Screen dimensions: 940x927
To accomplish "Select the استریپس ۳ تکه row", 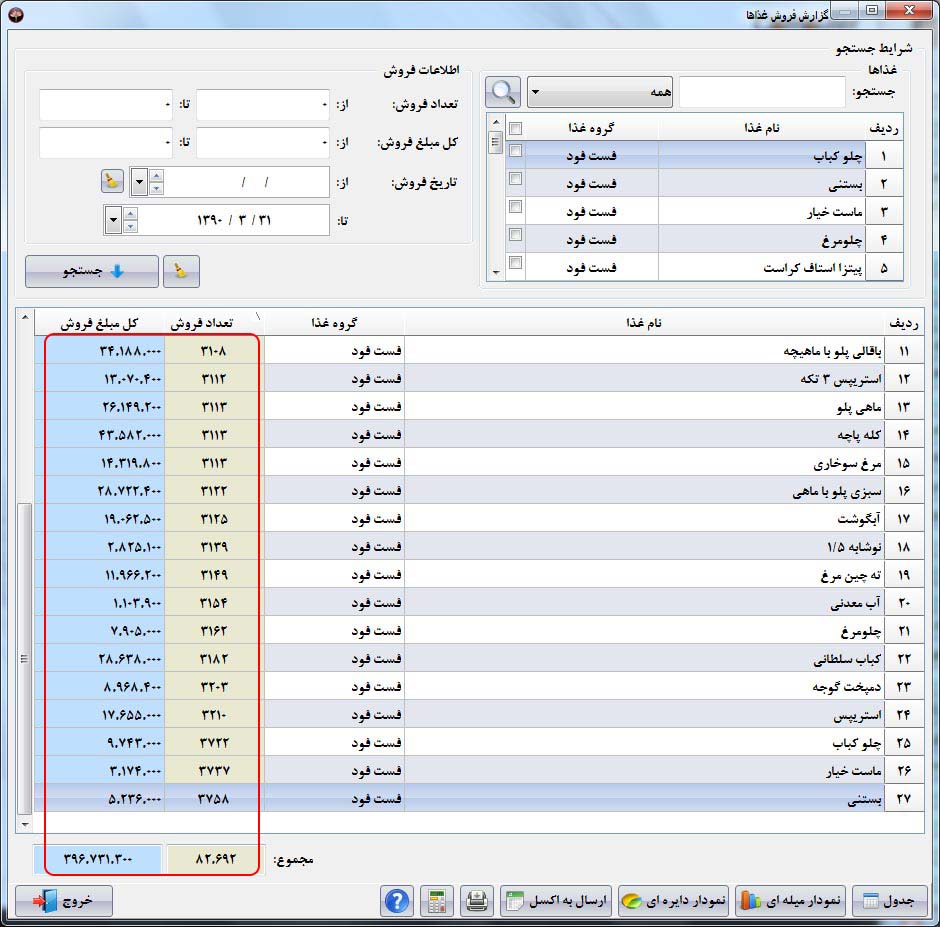I will pos(479,379).
